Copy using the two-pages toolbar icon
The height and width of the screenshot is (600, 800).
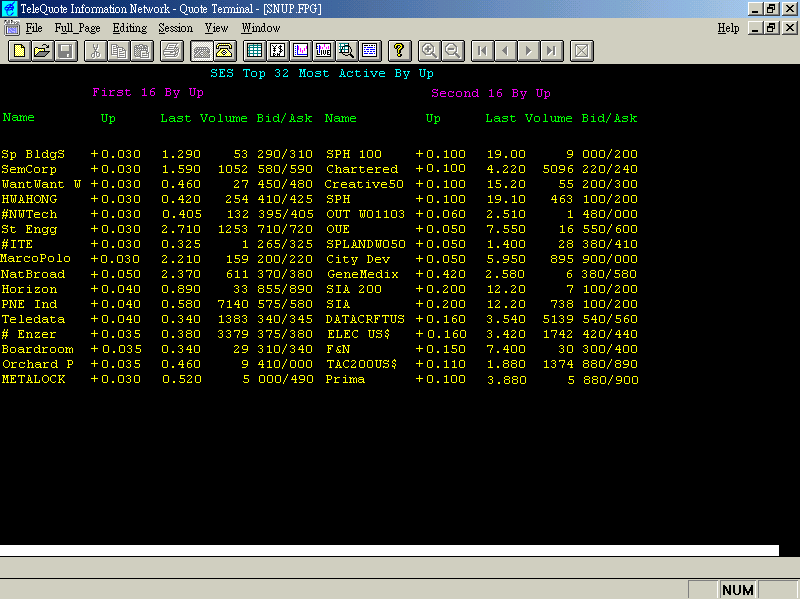(118, 51)
